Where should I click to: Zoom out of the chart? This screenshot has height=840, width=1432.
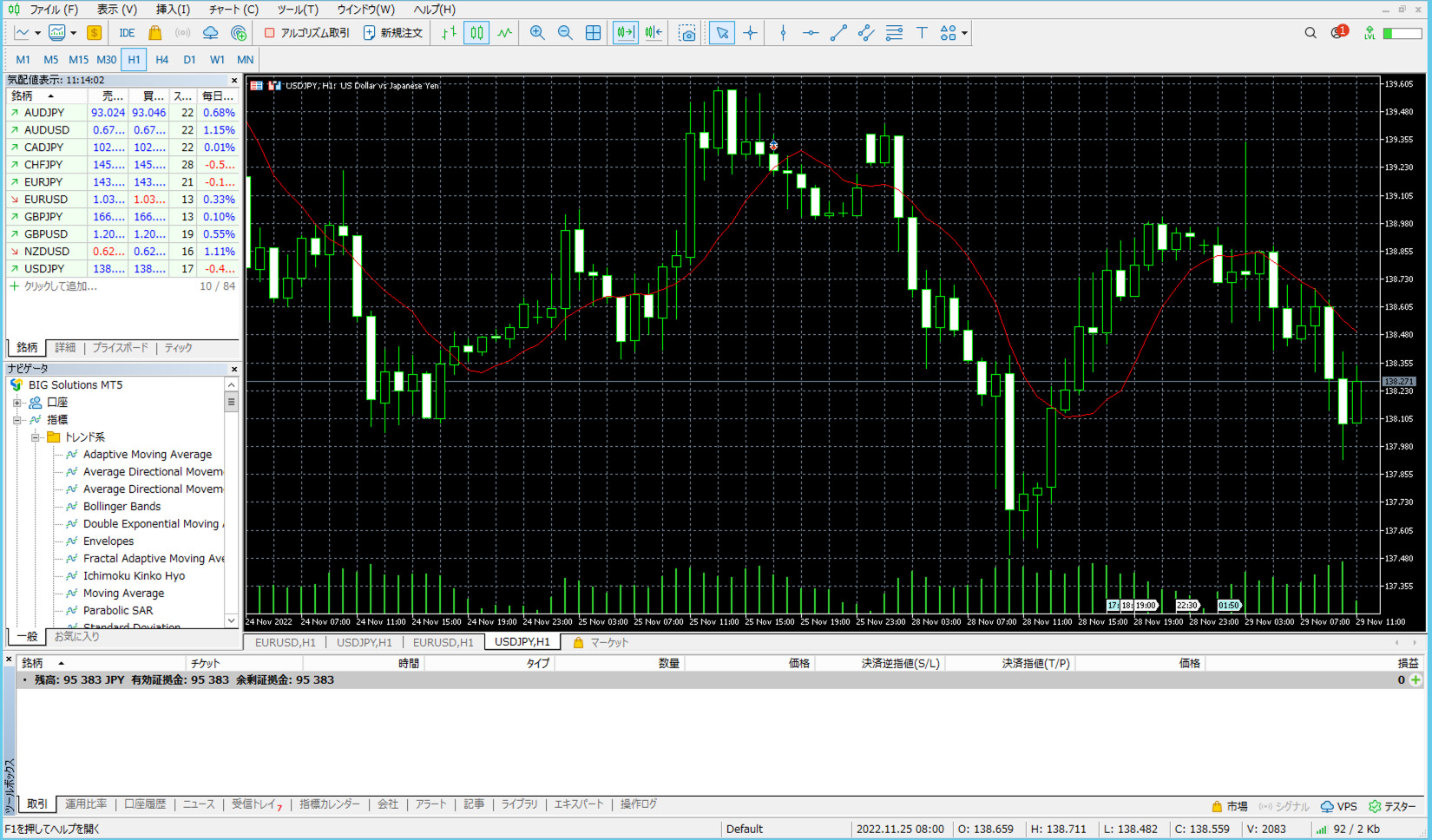click(x=565, y=33)
